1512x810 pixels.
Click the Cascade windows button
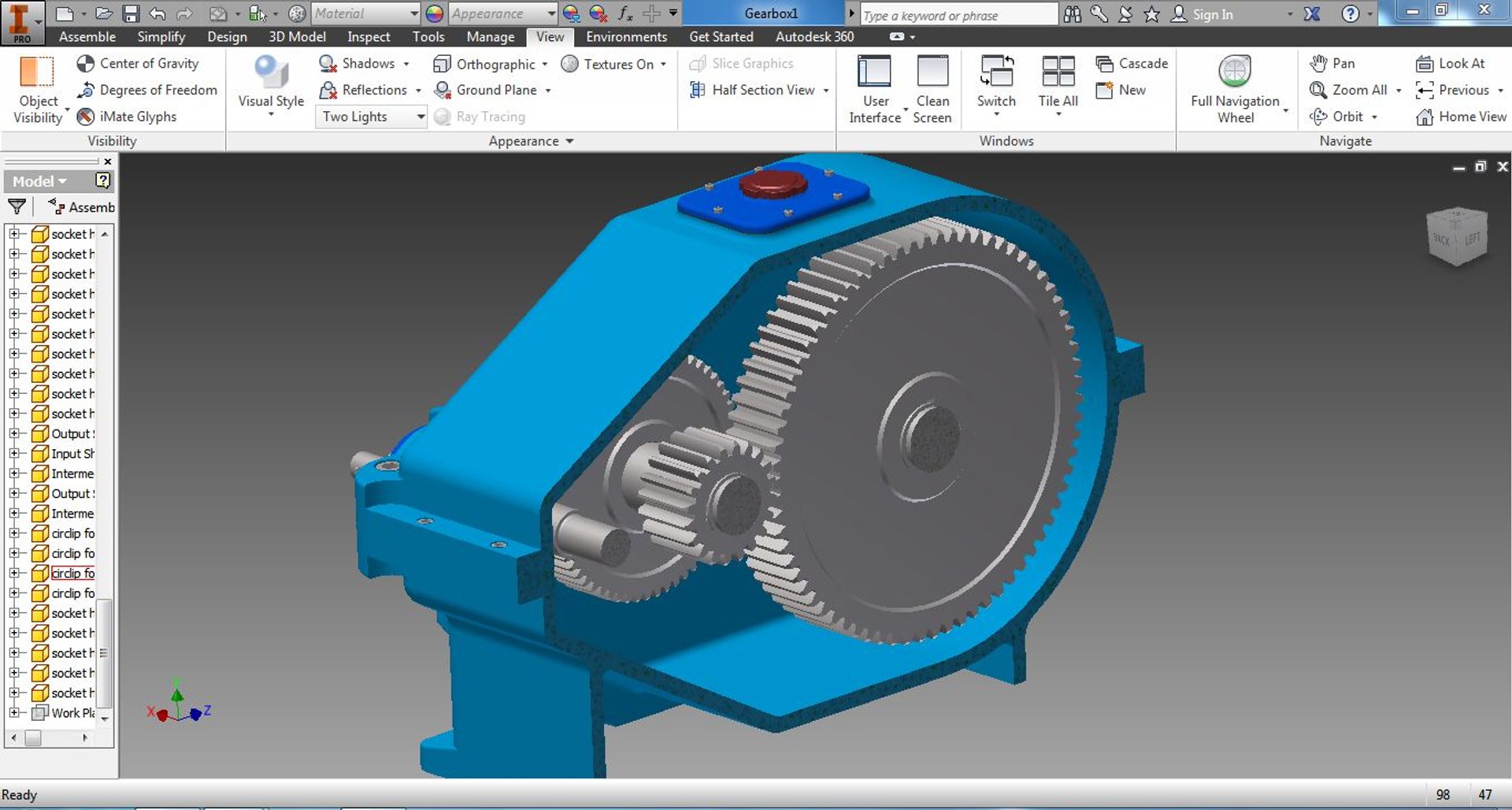1132,64
